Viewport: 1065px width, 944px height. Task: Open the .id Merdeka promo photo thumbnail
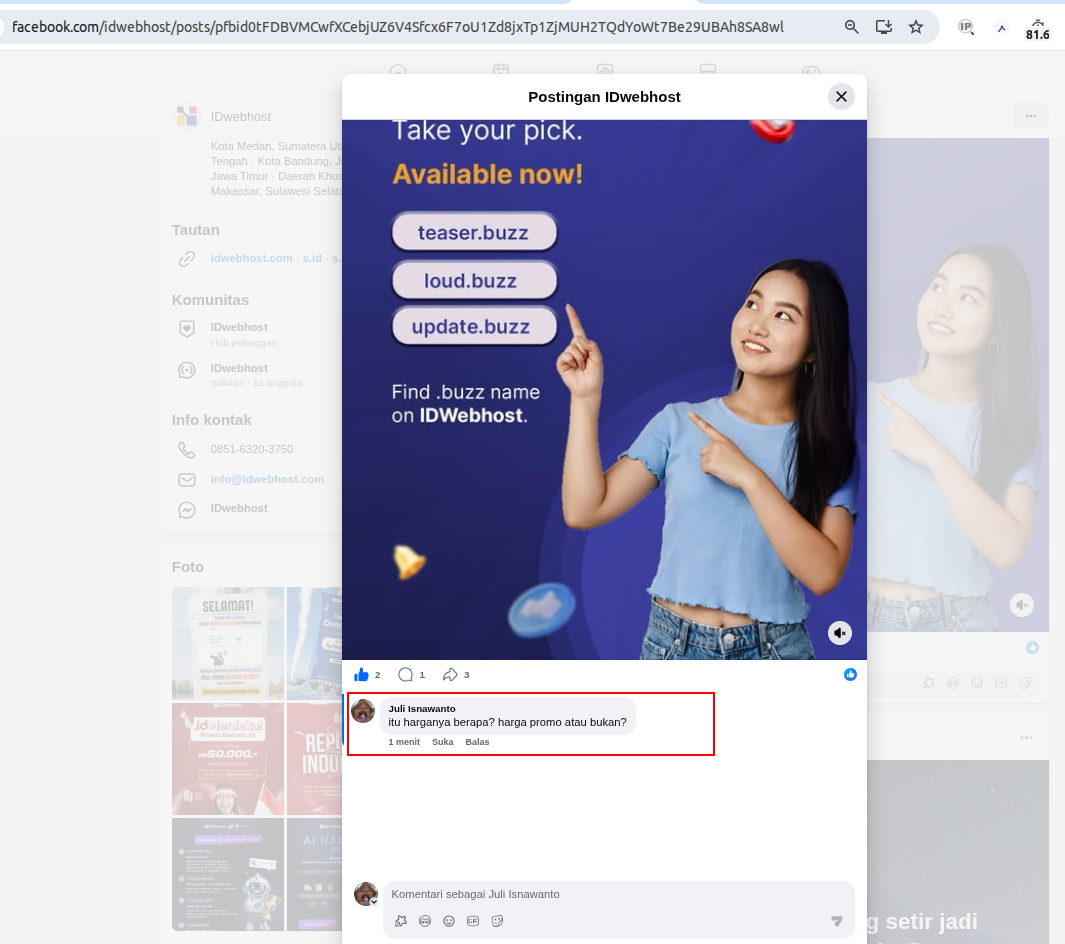click(x=228, y=759)
